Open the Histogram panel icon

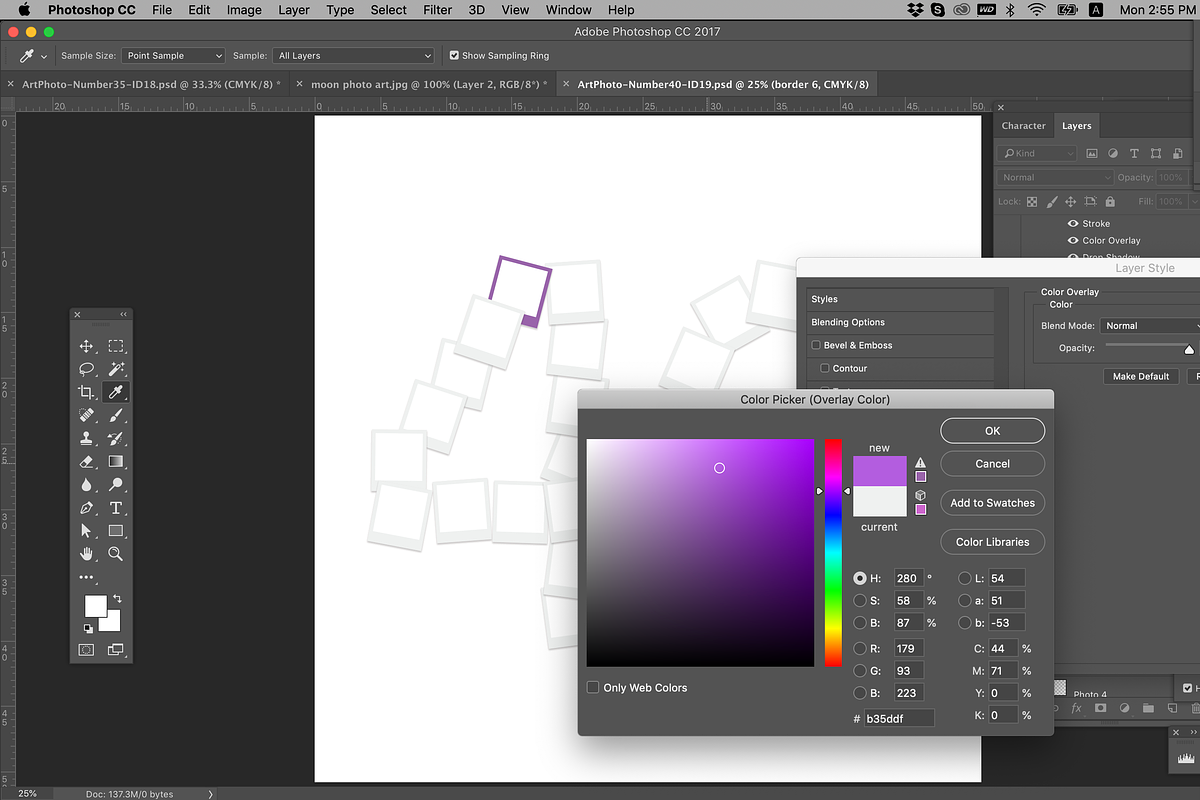coord(1186,758)
